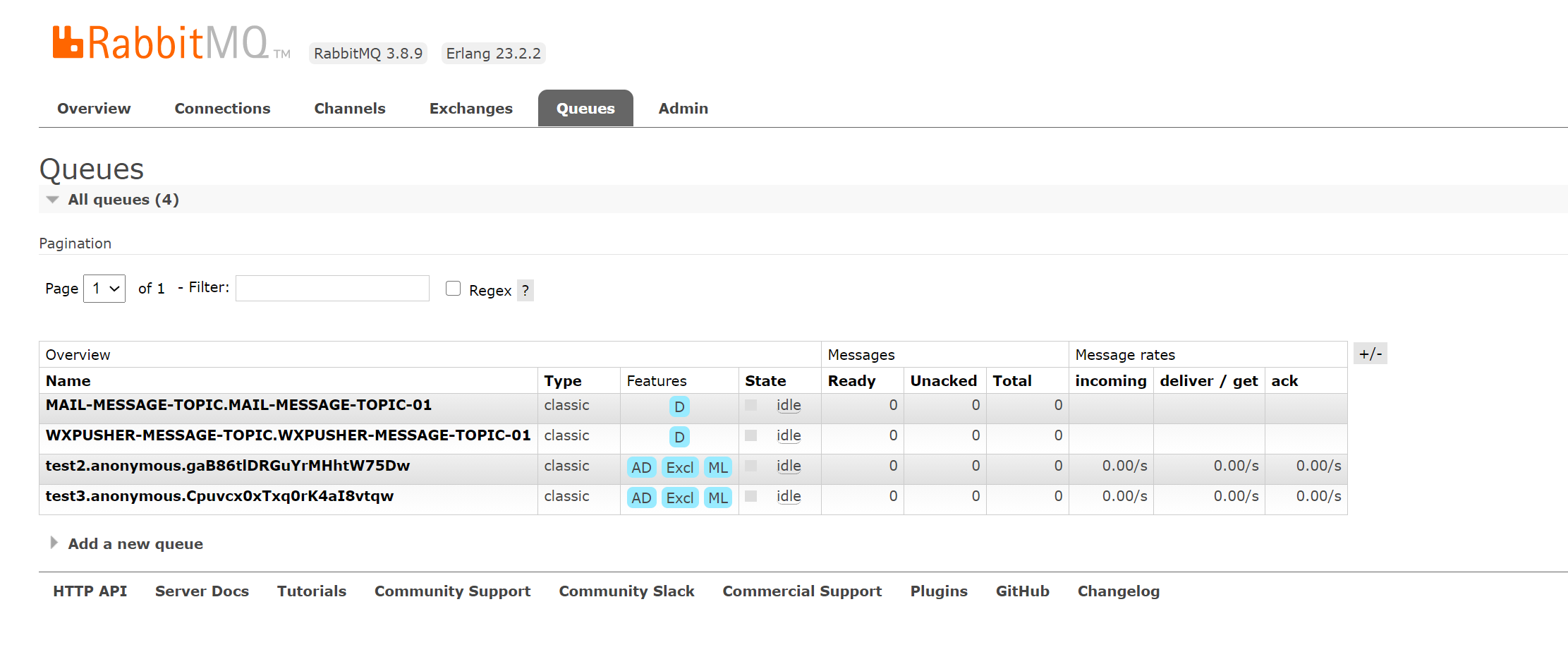This screenshot has width=1568, height=645.
Task: Click the ML badge on test3.anonymous queue
Action: click(717, 498)
